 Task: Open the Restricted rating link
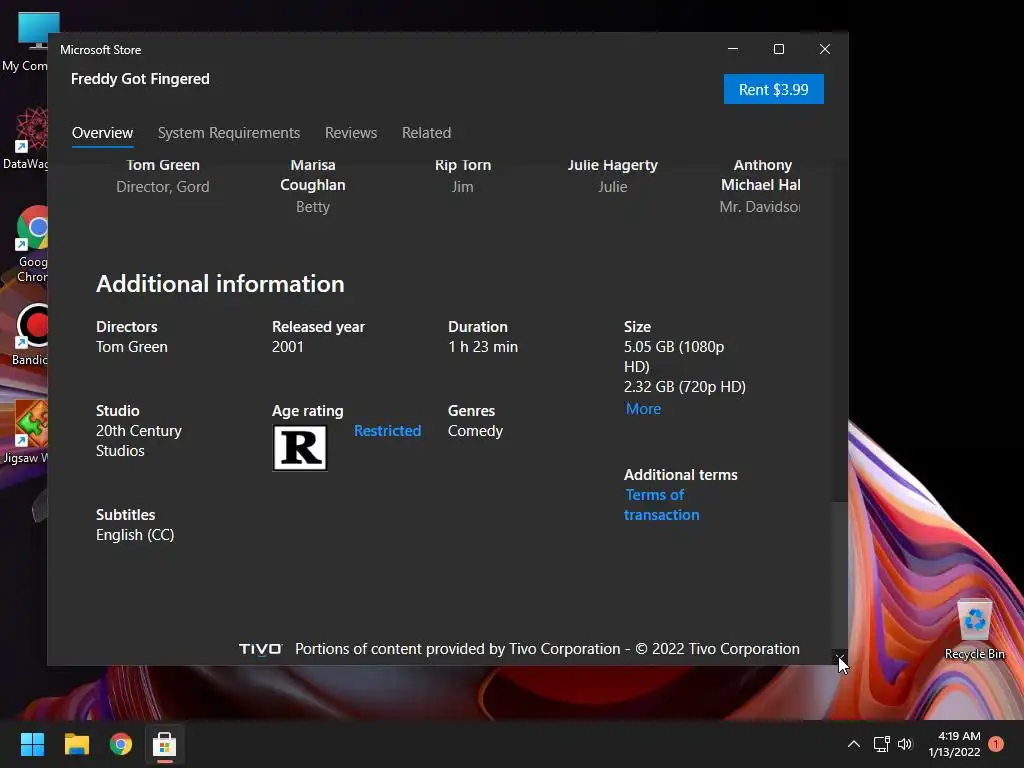point(387,431)
